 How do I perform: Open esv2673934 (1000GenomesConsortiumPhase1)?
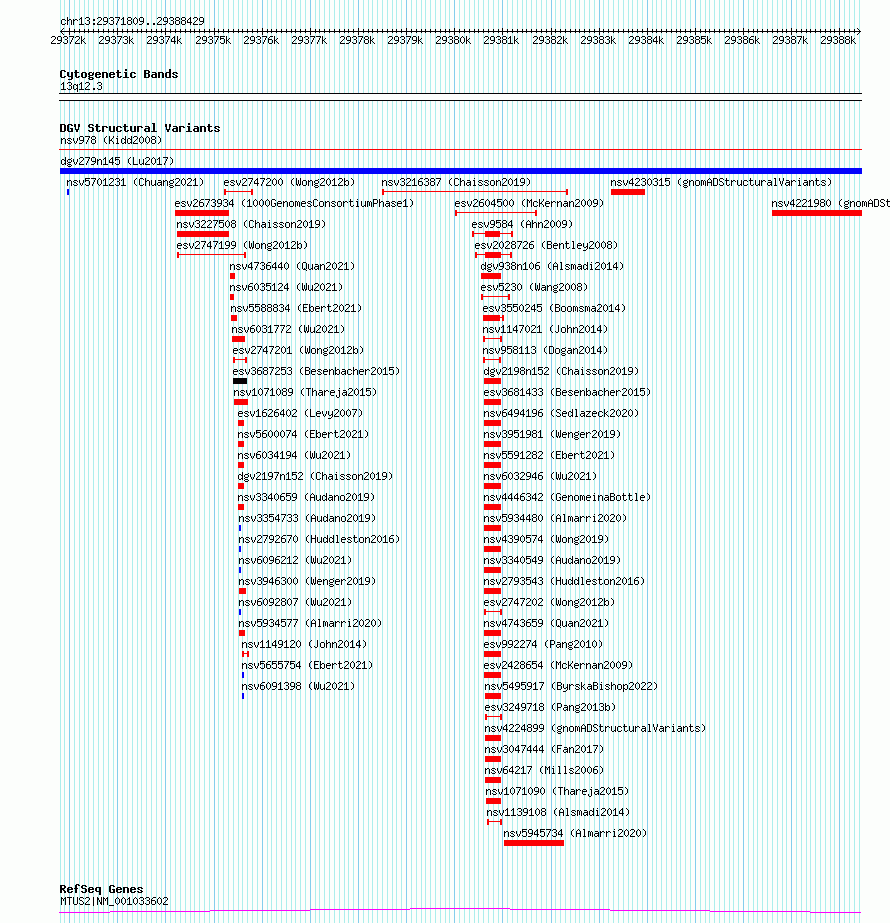click(x=294, y=203)
